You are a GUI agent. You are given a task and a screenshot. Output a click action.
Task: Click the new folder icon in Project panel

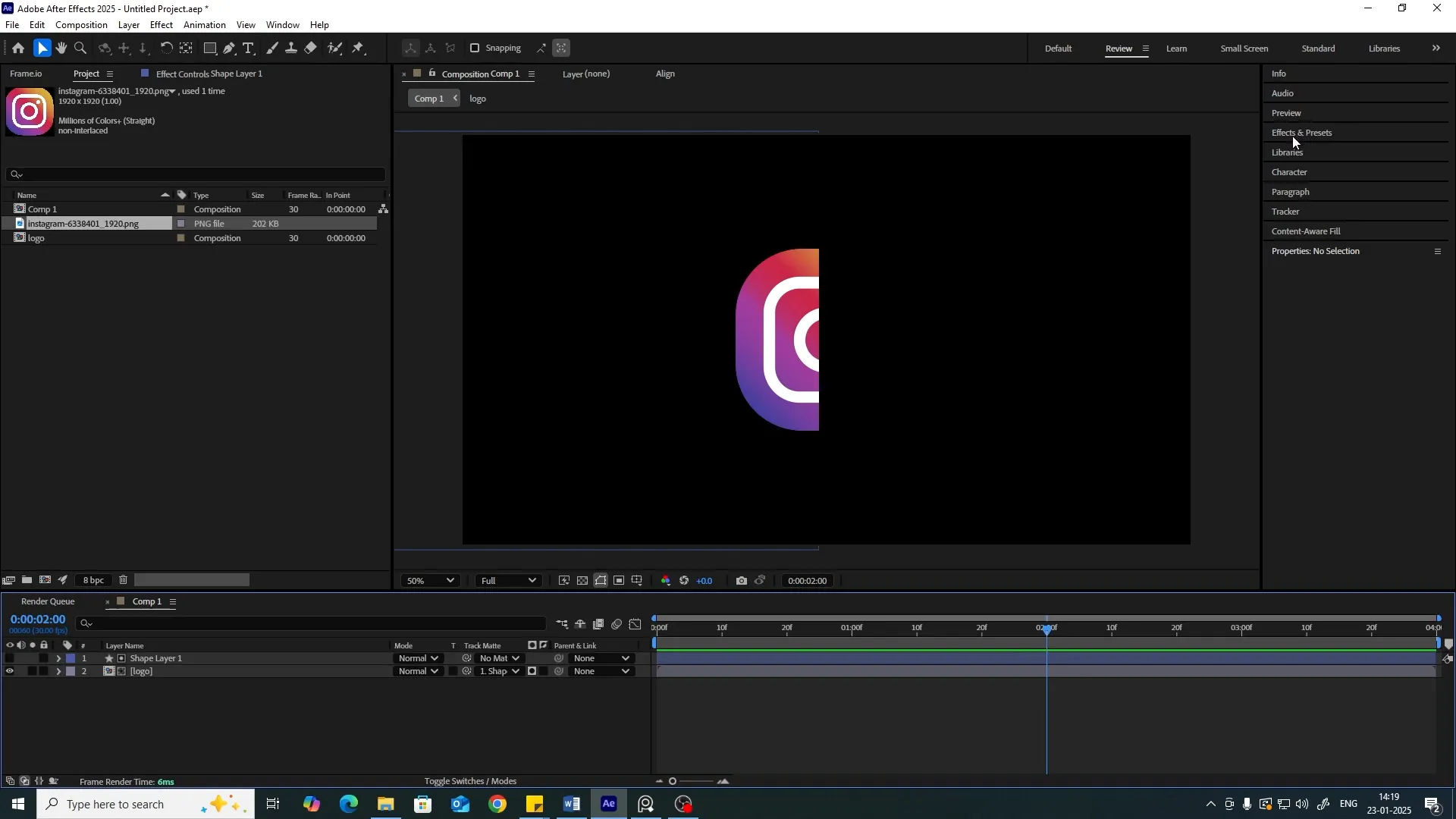(x=27, y=580)
